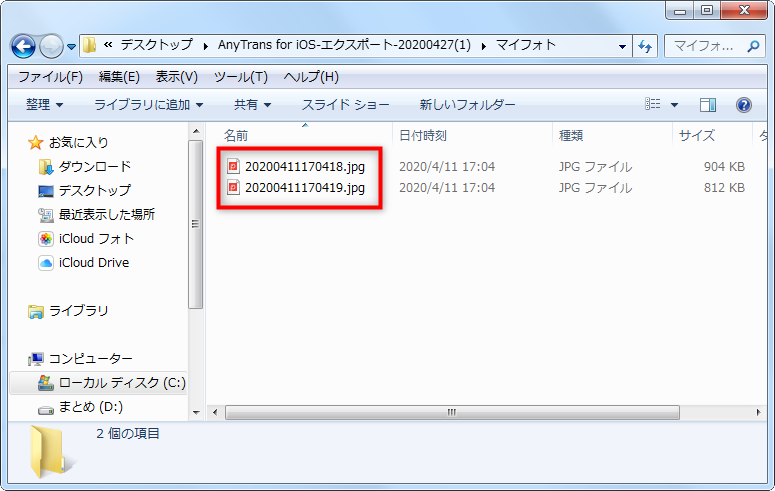Image resolution: width=775 pixels, height=491 pixels.
Task: Open recent pages dropdown beside navigation arrows
Action: (x=72, y=47)
